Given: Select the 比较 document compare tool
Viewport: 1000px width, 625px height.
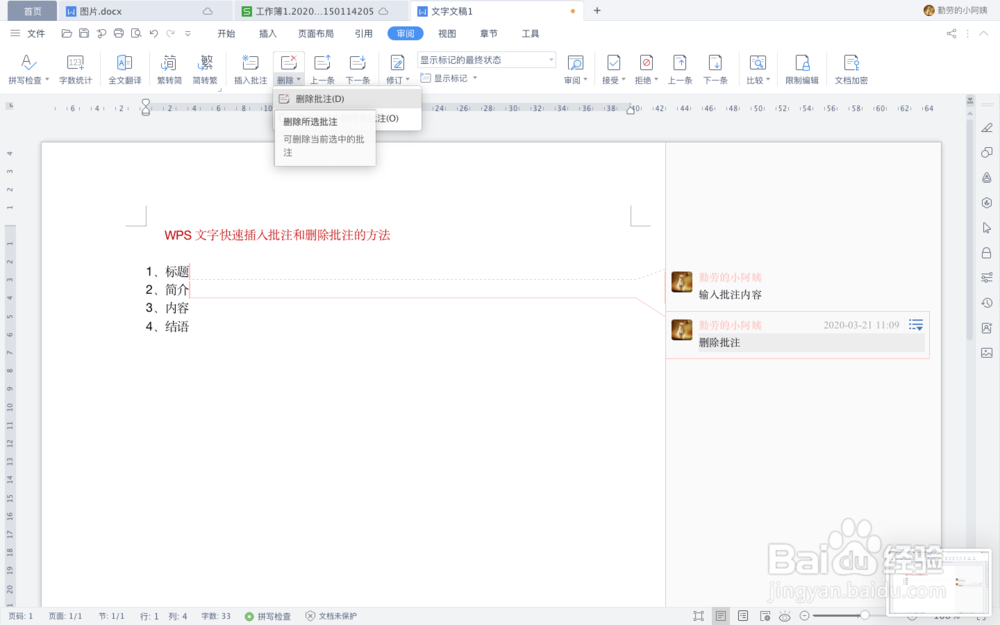Looking at the screenshot, I should pos(755,66).
